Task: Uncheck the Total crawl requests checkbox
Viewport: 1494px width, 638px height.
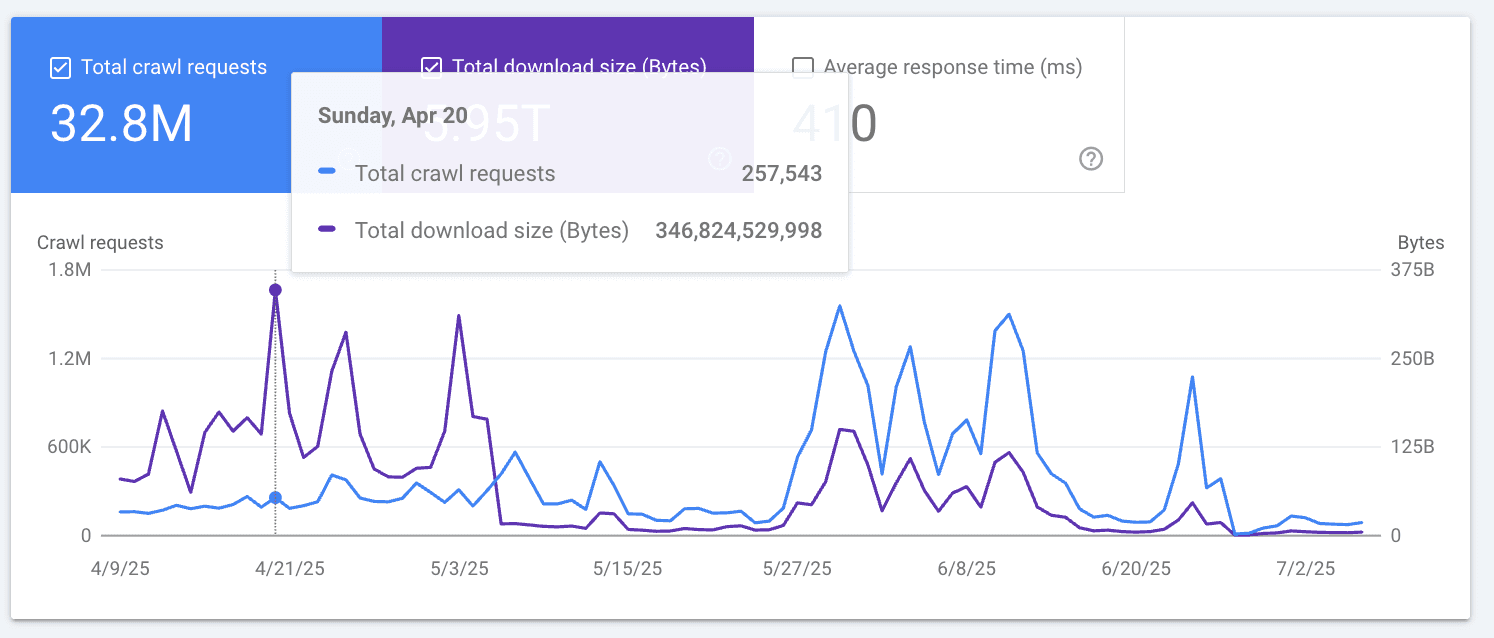Action: click(x=60, y=67)
